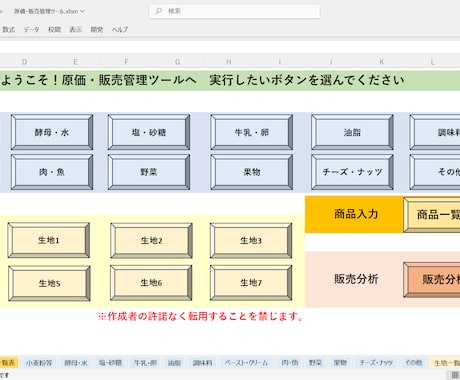Switch to the 酵母・水 sheet tab
Viewport: 460px width, 380px height.
[x=76, y=363]
